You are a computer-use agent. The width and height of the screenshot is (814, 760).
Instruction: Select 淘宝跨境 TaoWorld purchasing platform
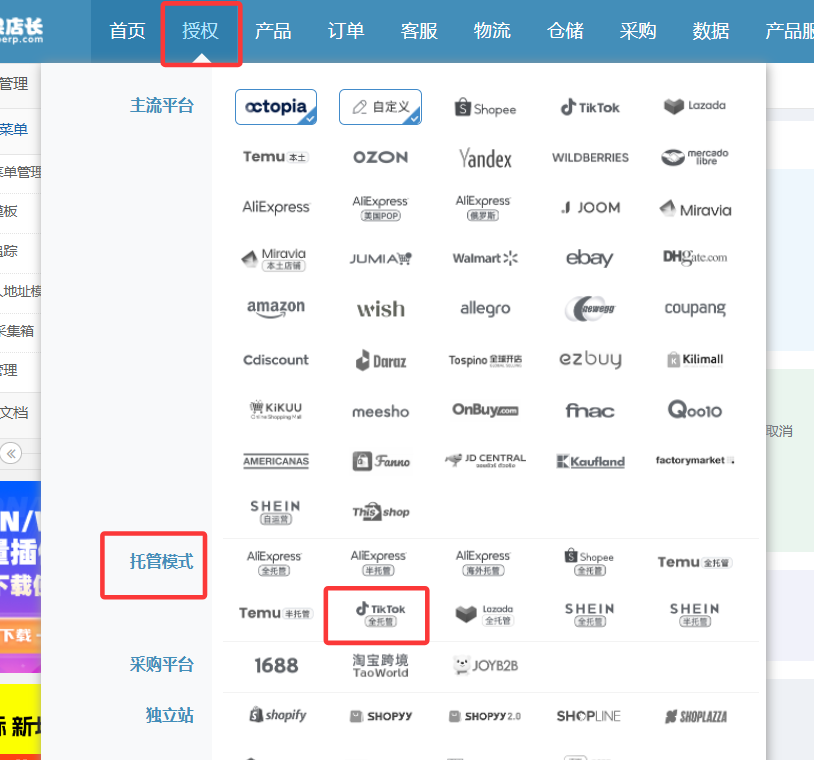[x=381, y=666]
